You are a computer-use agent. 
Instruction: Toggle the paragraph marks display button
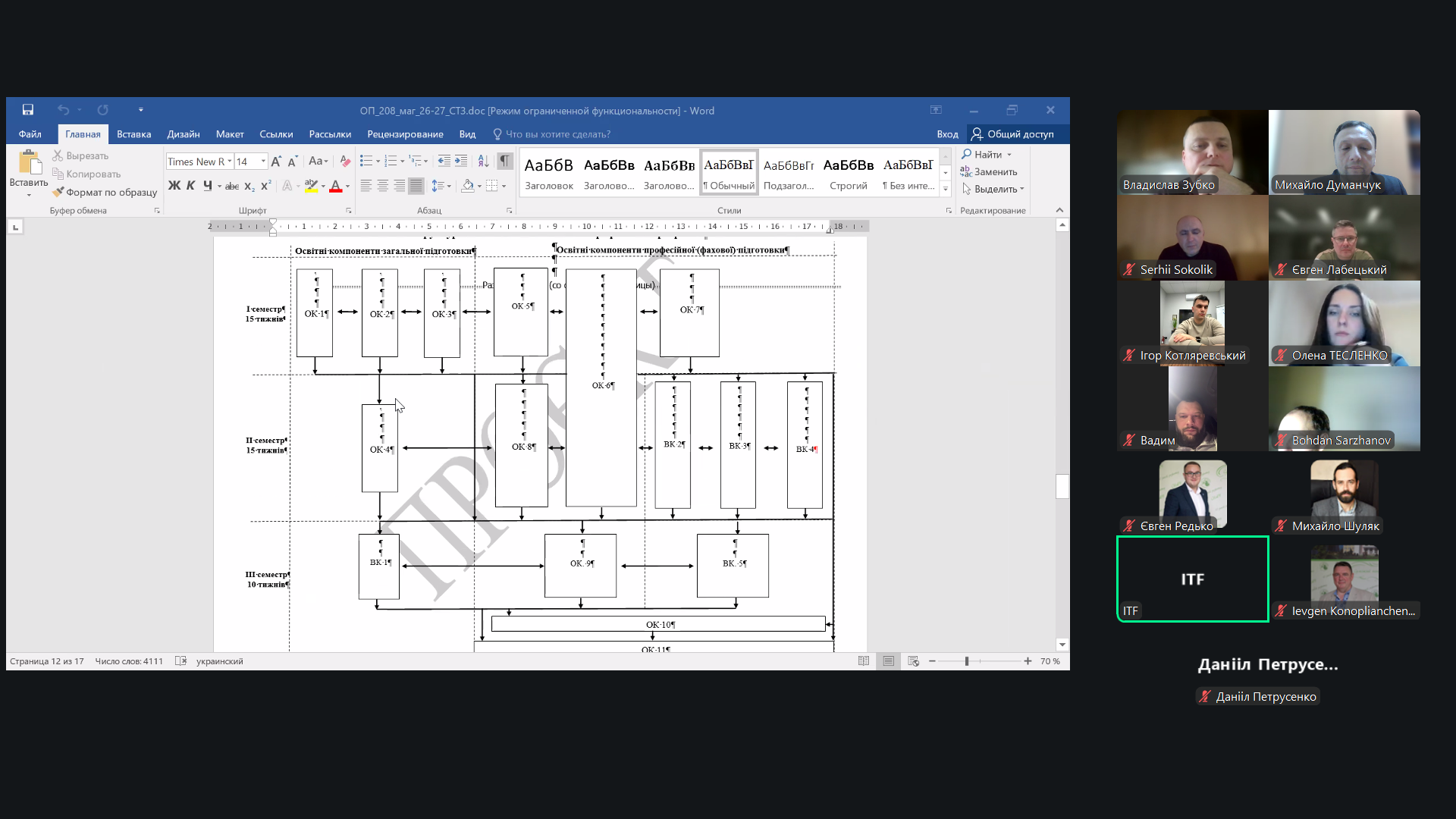[x=504, y=161]
